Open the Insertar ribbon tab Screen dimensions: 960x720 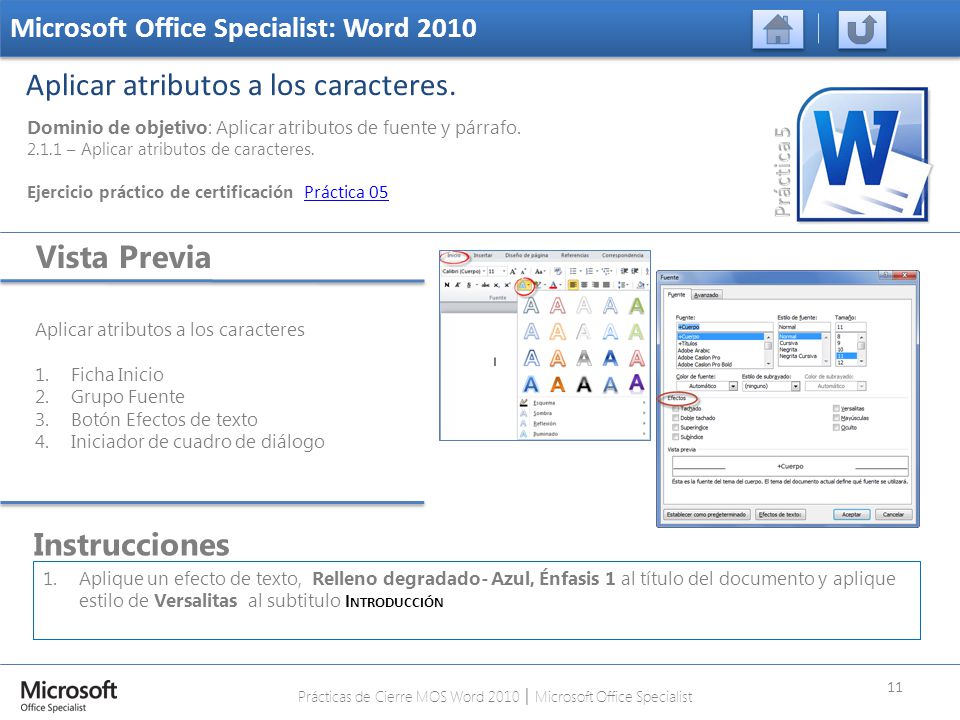point(483,255)
